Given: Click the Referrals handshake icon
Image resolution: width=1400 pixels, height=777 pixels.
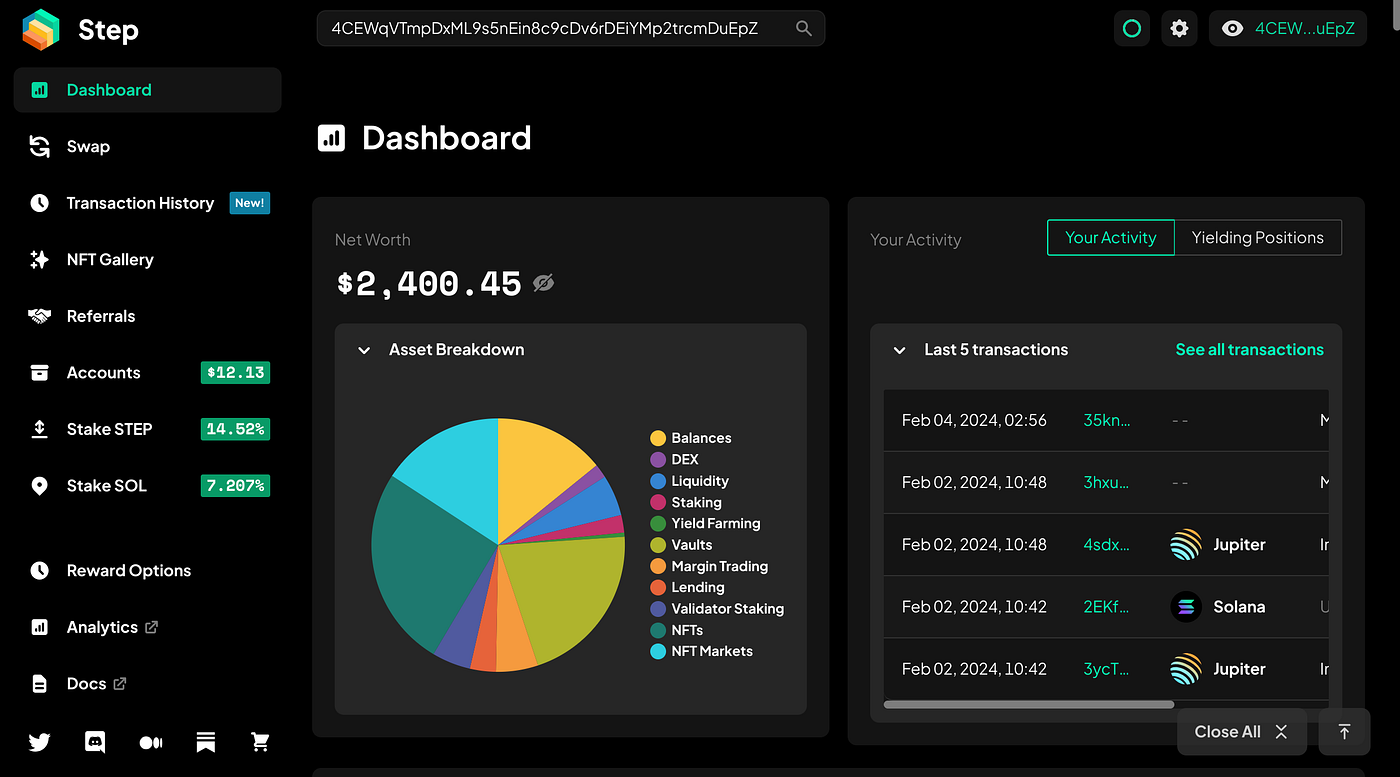Looking at the screenshot, I should (x=39, y=316).
